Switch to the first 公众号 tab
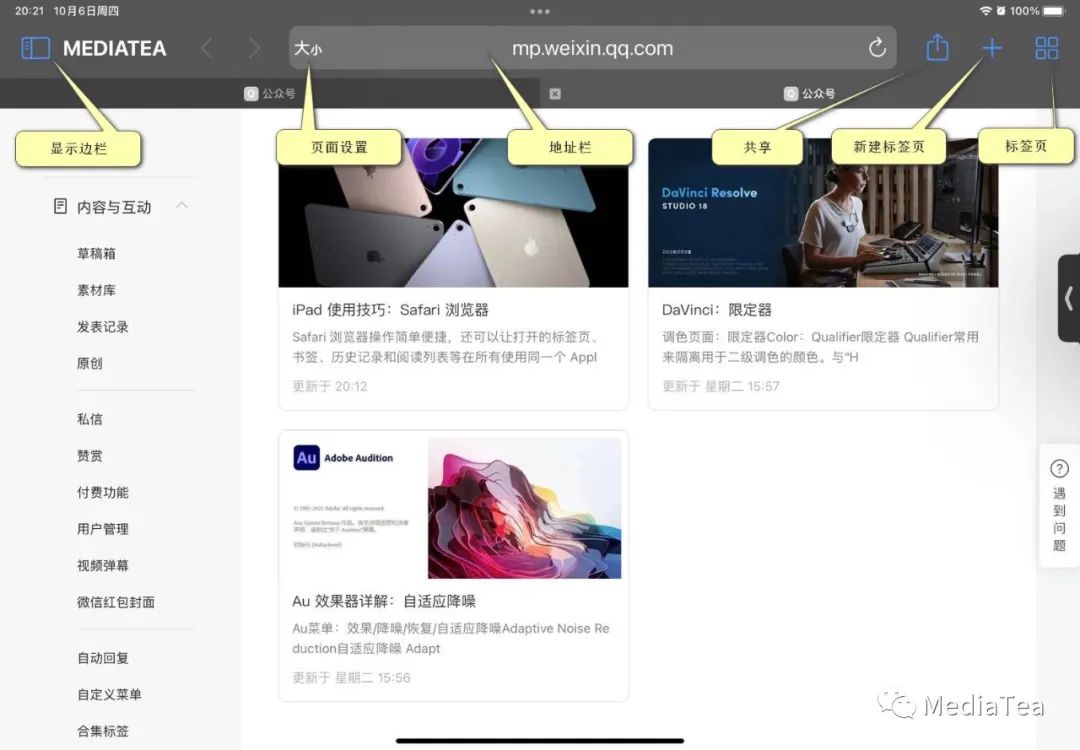This screenshot has height=750, width=1080. pos(270,93)
